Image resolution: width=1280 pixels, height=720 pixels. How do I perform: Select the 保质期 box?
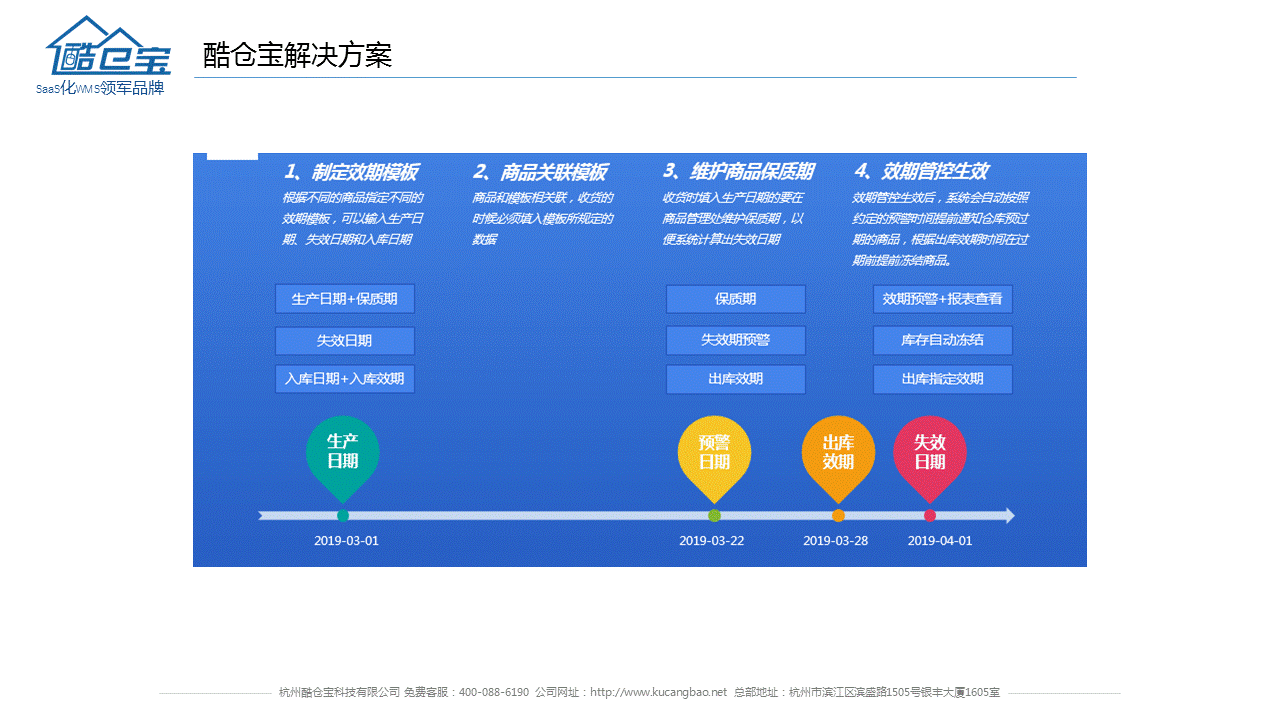click(736, 299)
